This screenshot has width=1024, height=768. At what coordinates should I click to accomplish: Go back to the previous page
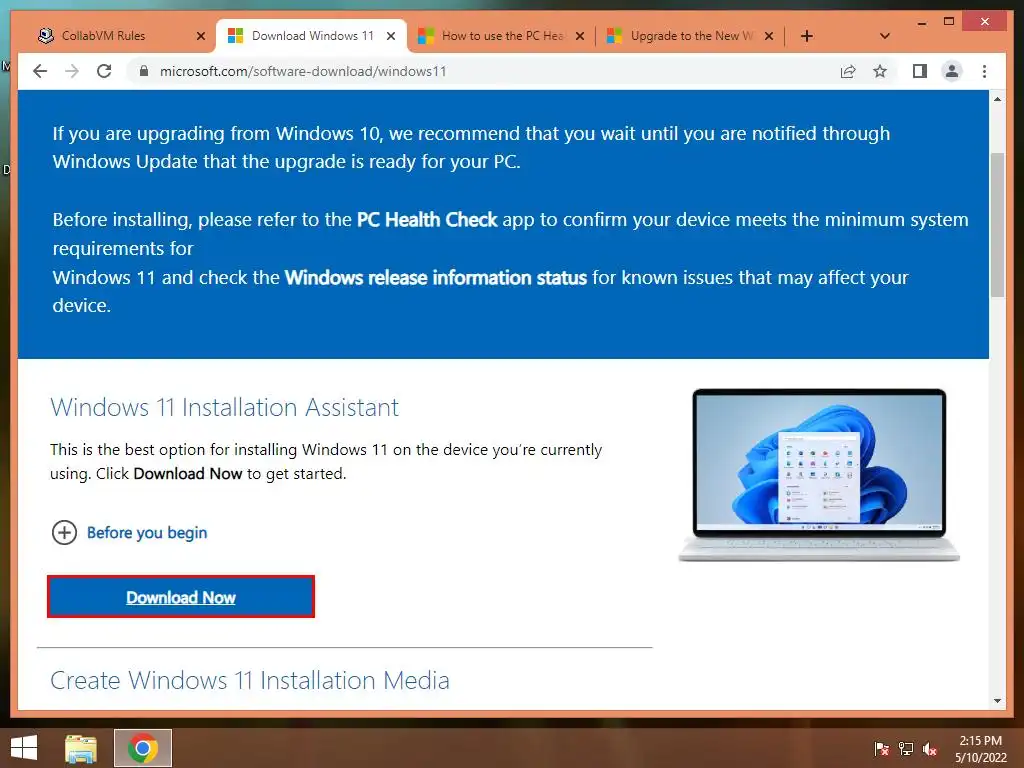point(40,71)
